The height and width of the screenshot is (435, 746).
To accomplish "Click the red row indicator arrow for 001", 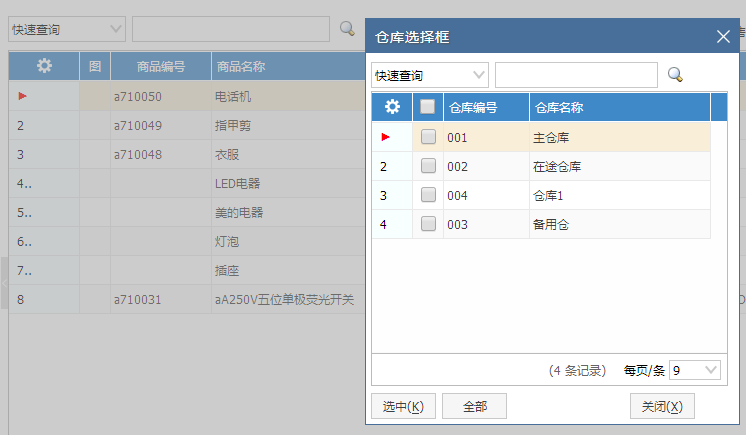I will [x=385, y=137].
